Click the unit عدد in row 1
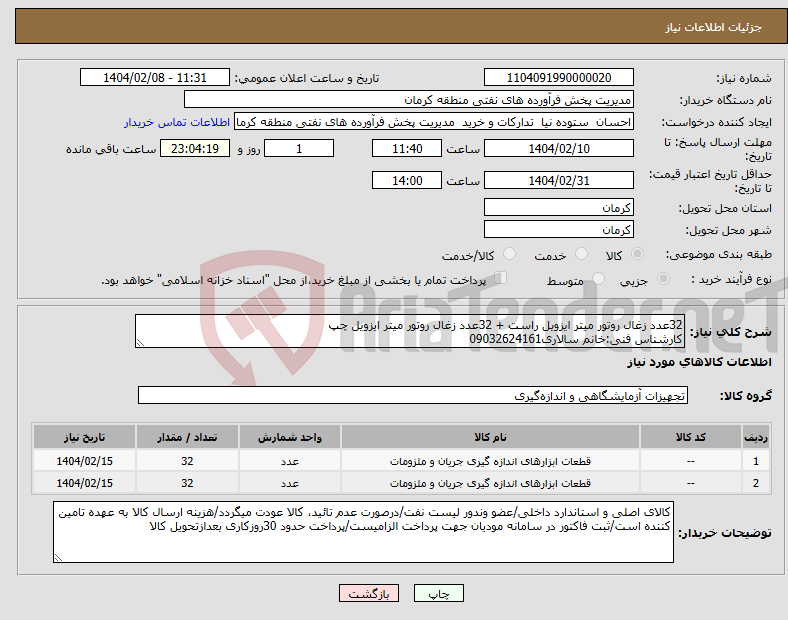788x620 pixels. coord(290,461)
